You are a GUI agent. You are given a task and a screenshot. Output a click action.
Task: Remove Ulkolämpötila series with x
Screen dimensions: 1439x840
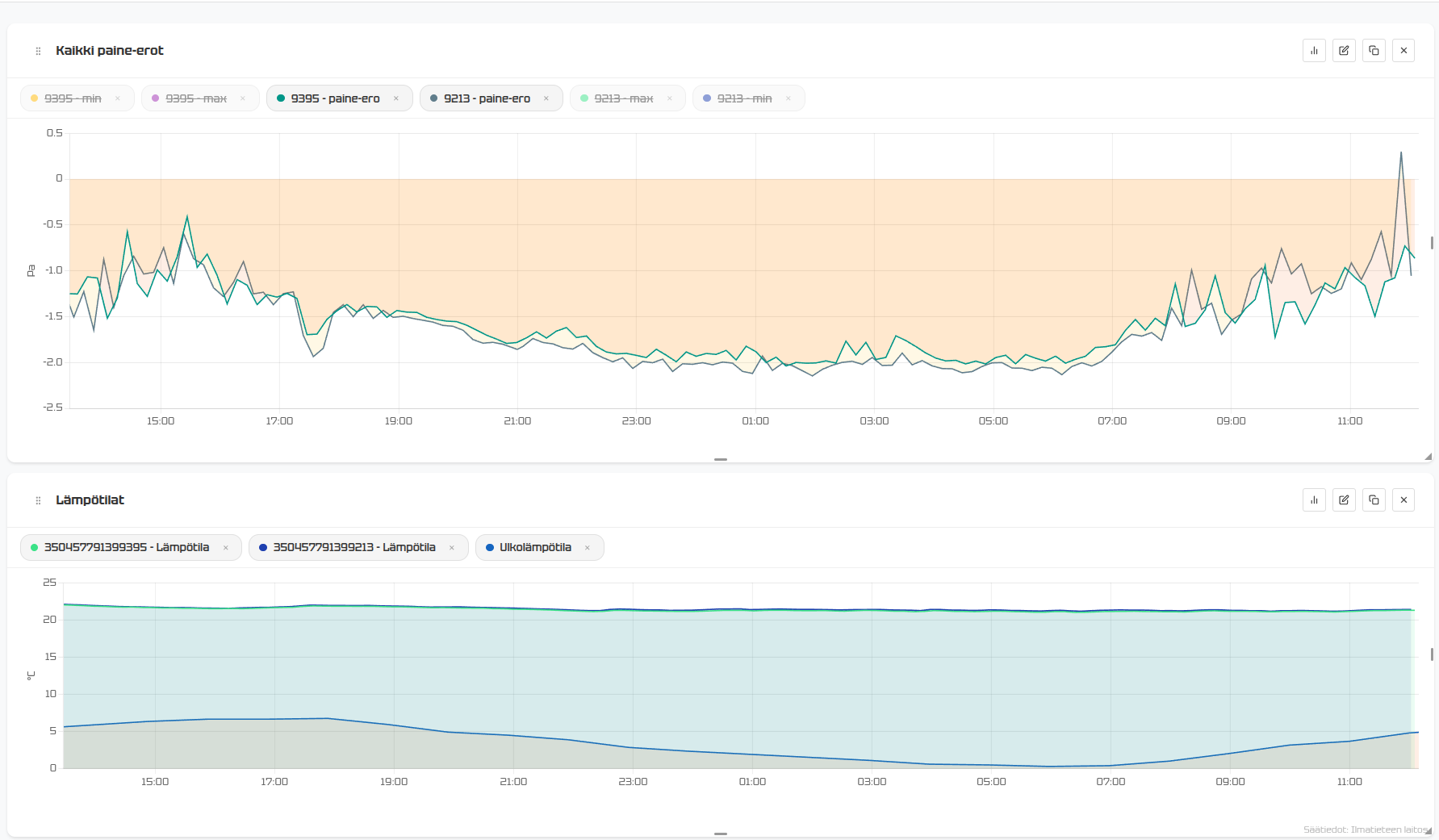(588, 548)
